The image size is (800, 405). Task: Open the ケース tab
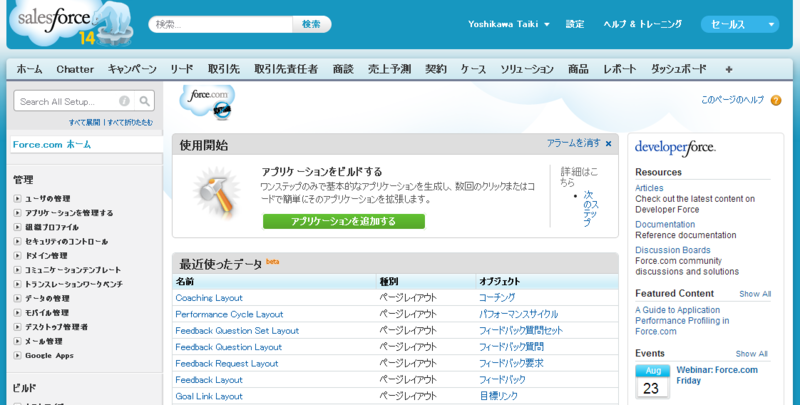(473, 69)
